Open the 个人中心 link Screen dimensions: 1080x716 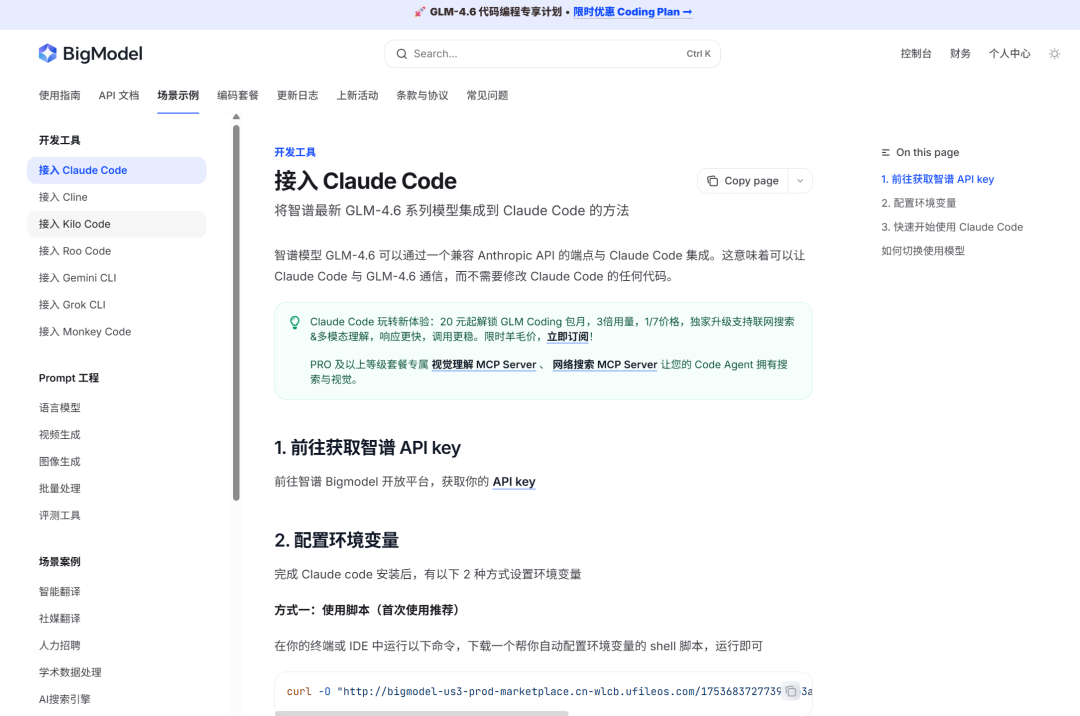pyautogui.click(x=1010, y=54)
